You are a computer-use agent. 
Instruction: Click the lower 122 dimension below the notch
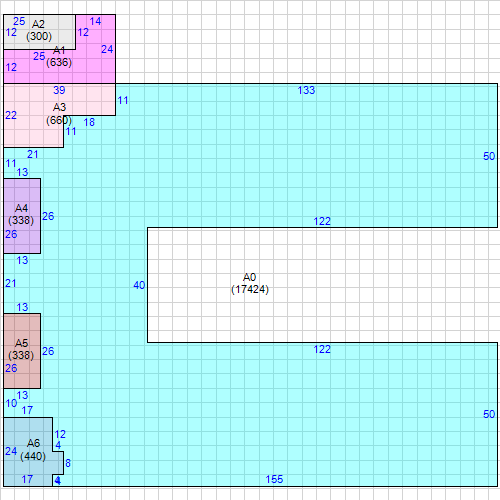(x=322, y=349)
